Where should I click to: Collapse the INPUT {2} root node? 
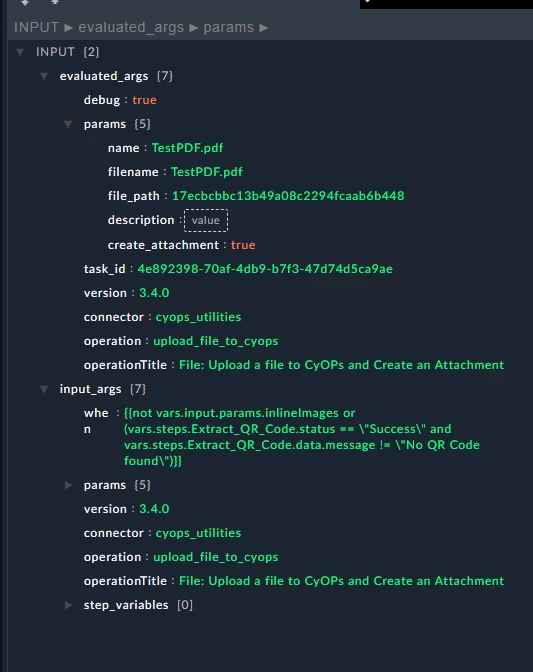pos(20,52)
